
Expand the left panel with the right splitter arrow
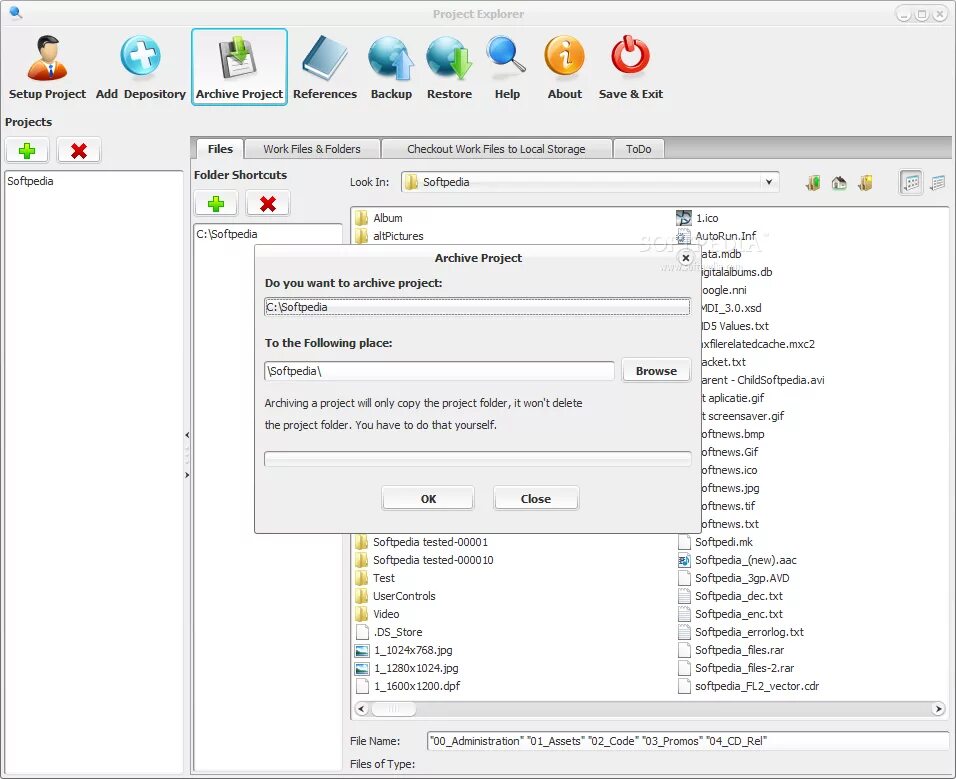(187, 475)
